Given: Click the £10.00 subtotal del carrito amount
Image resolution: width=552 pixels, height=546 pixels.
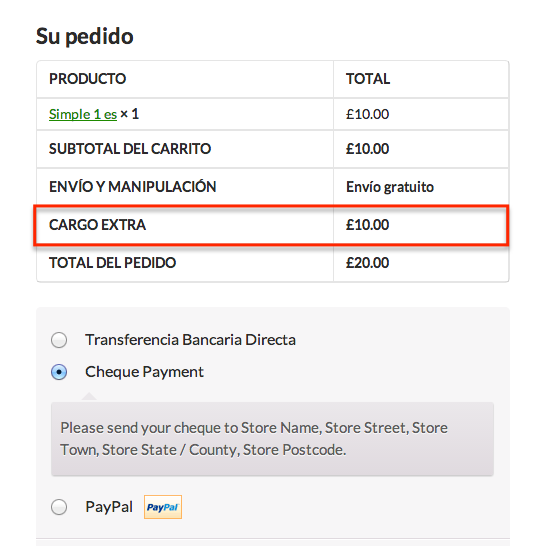Looking at the screenshot, I should coord(367,149).
